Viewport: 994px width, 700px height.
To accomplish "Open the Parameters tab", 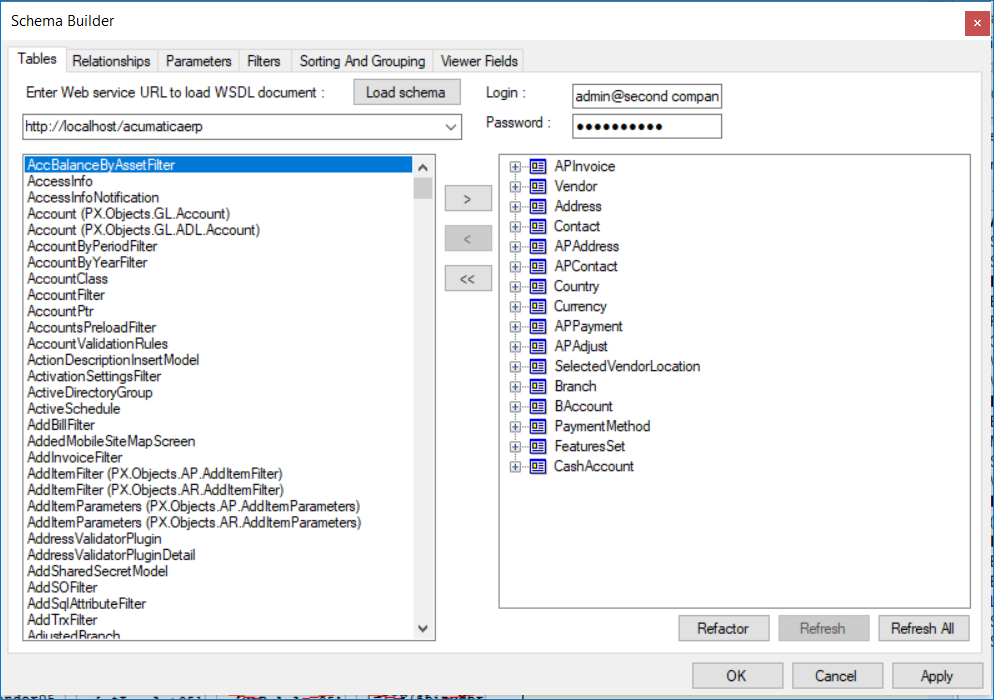I will (198, 61).
